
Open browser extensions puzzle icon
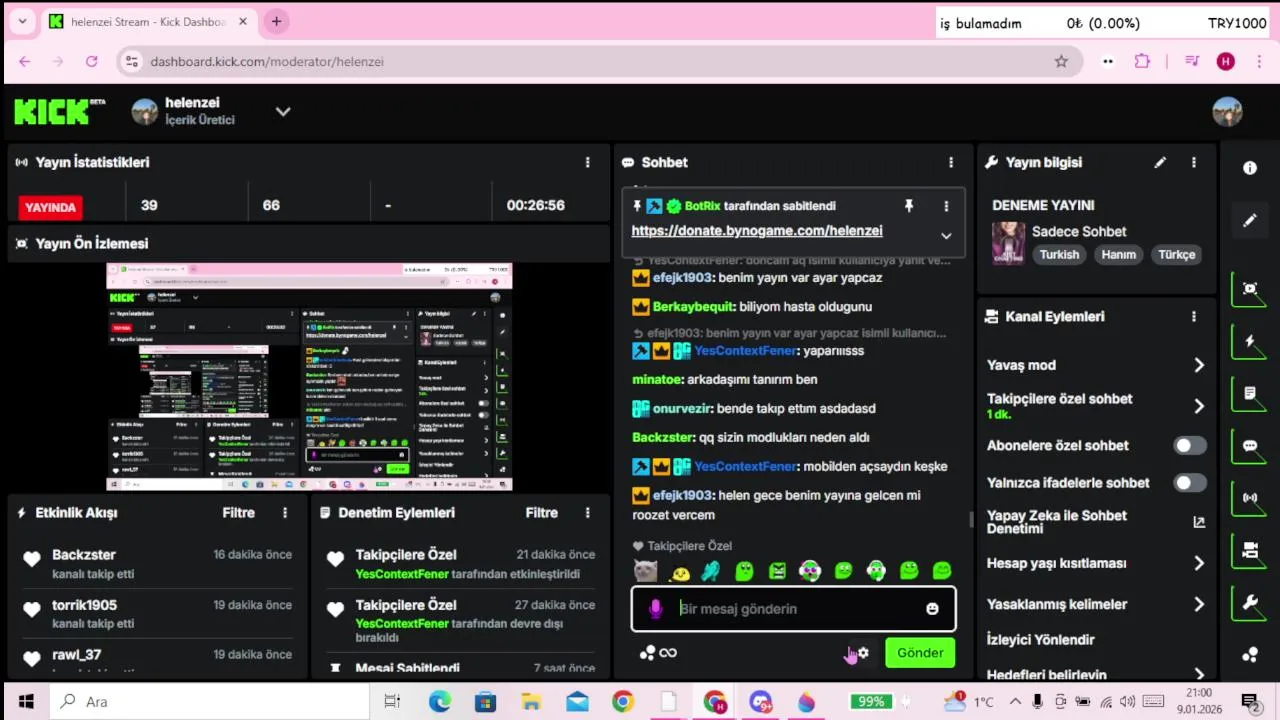click(x=1142, y=61)
